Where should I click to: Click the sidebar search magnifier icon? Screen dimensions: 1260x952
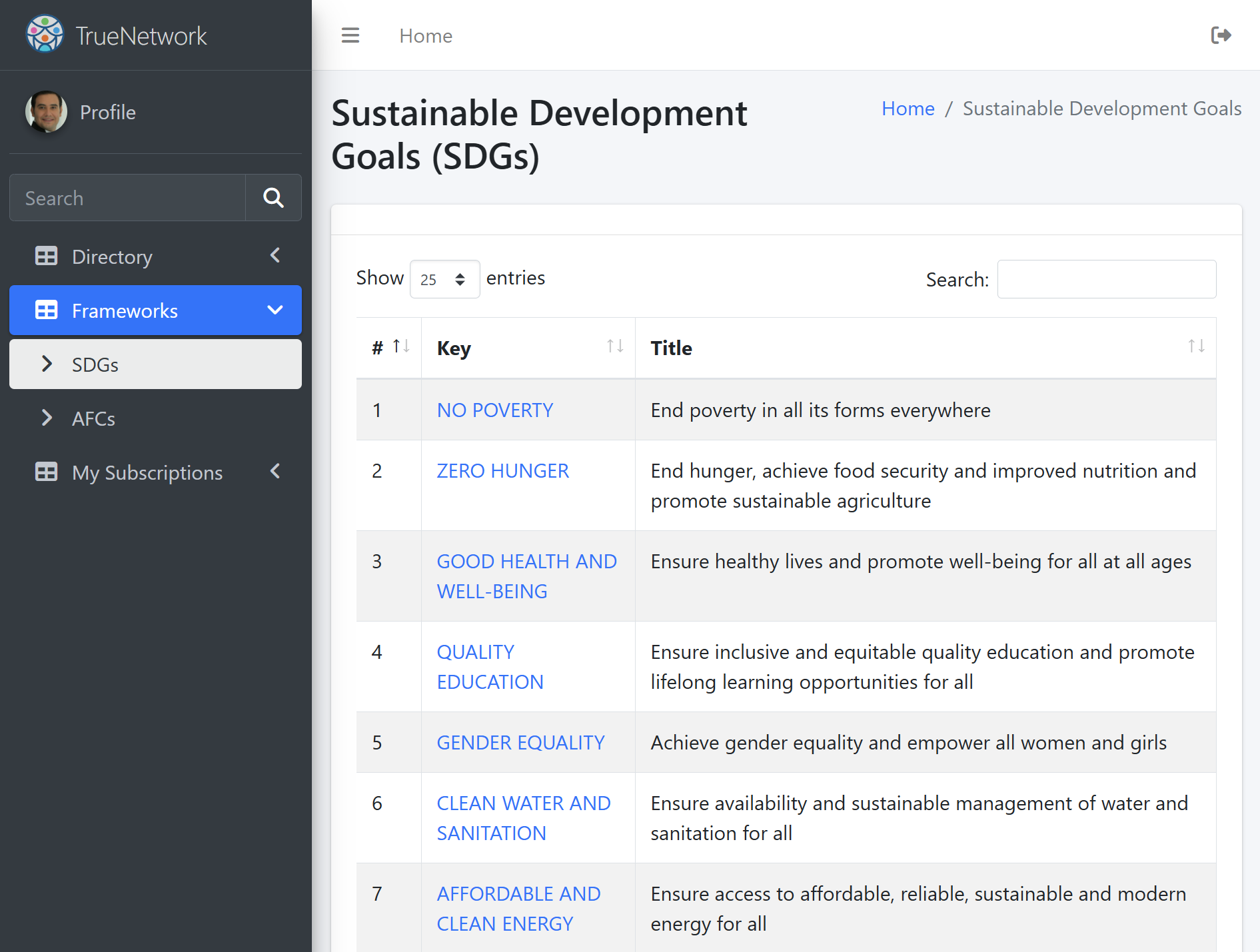coord(273,198)
